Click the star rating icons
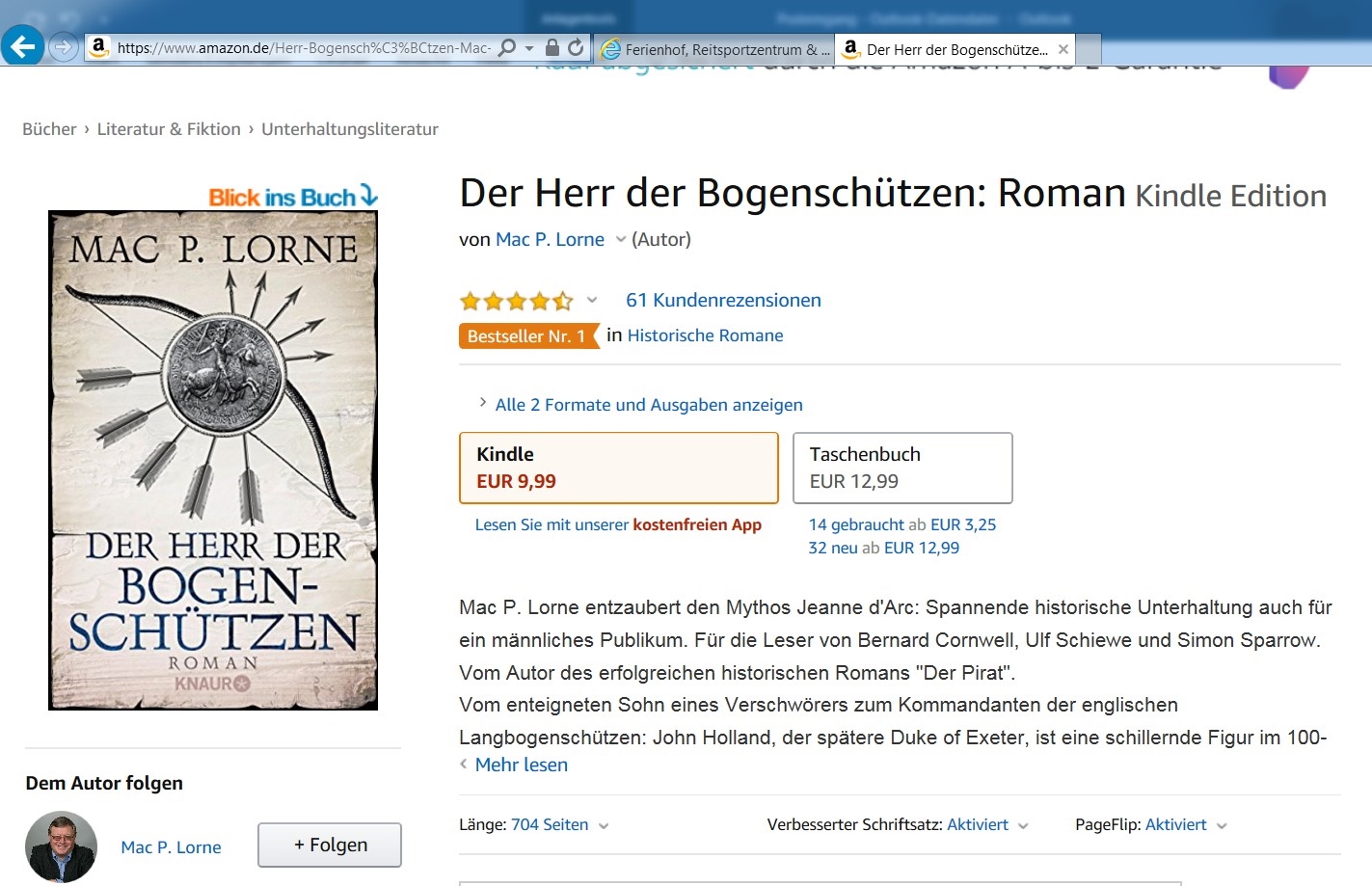This screenshot has height=886, width=1372. [517, 301]
